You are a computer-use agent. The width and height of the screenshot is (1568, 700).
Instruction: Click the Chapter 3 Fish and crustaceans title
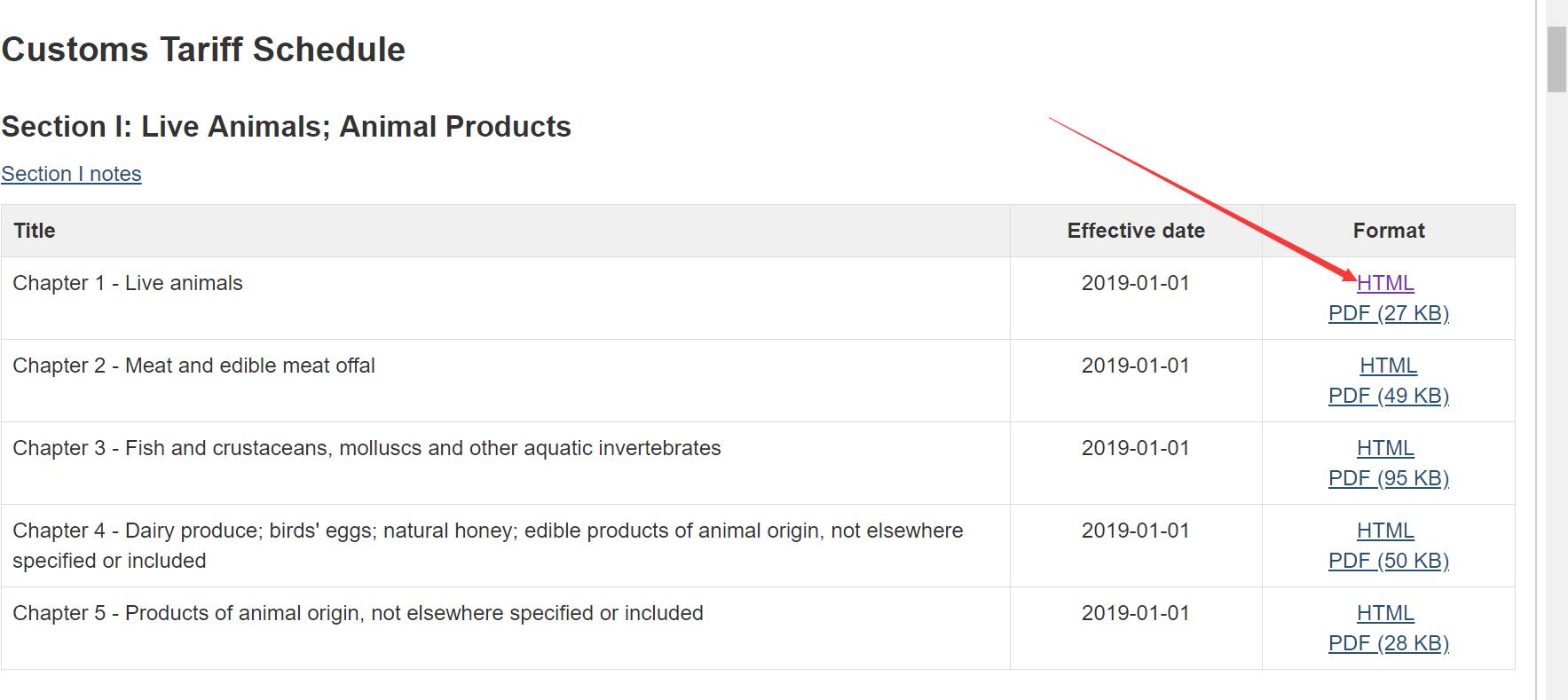coord(366,448)
